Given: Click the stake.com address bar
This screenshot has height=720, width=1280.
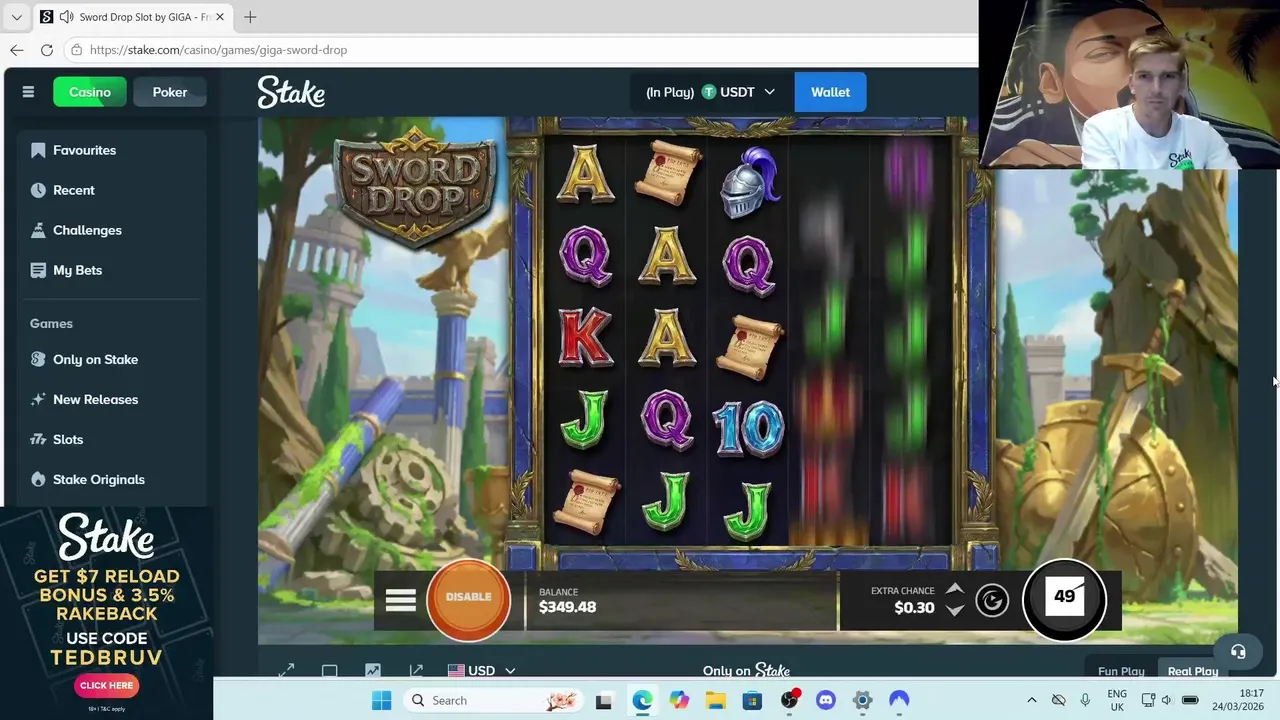Looking at the screenshot, I should [520, 50].
